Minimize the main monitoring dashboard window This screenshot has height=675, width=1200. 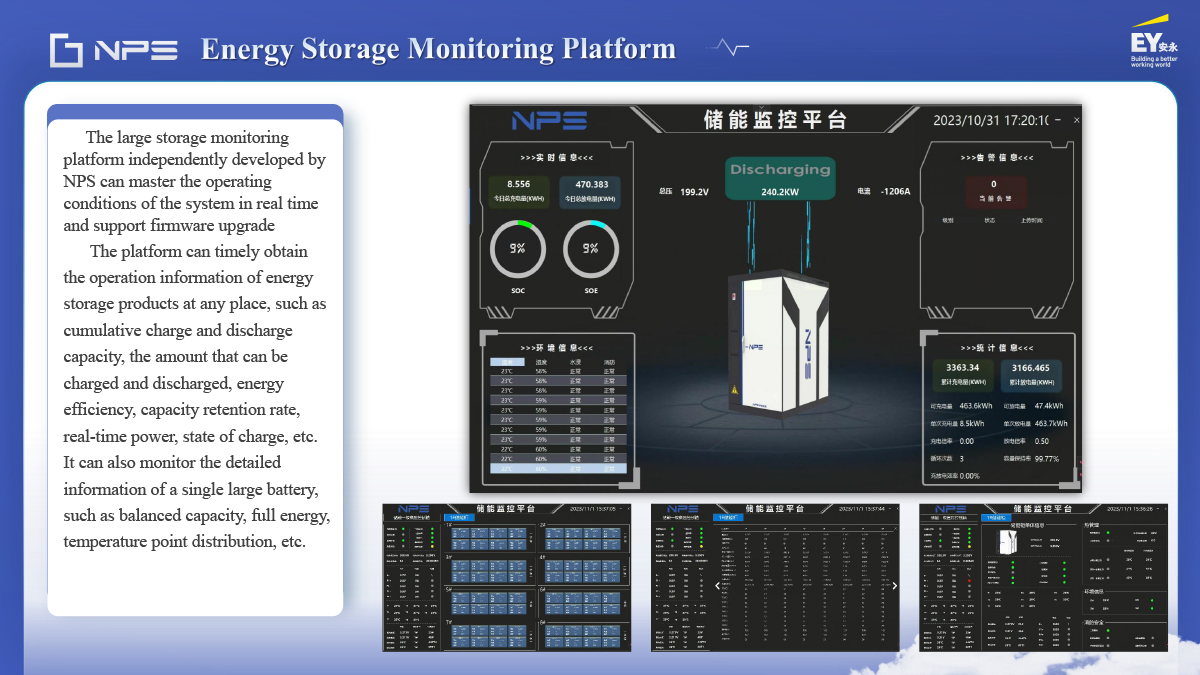pyautogui.click(x=1057, y=120)
